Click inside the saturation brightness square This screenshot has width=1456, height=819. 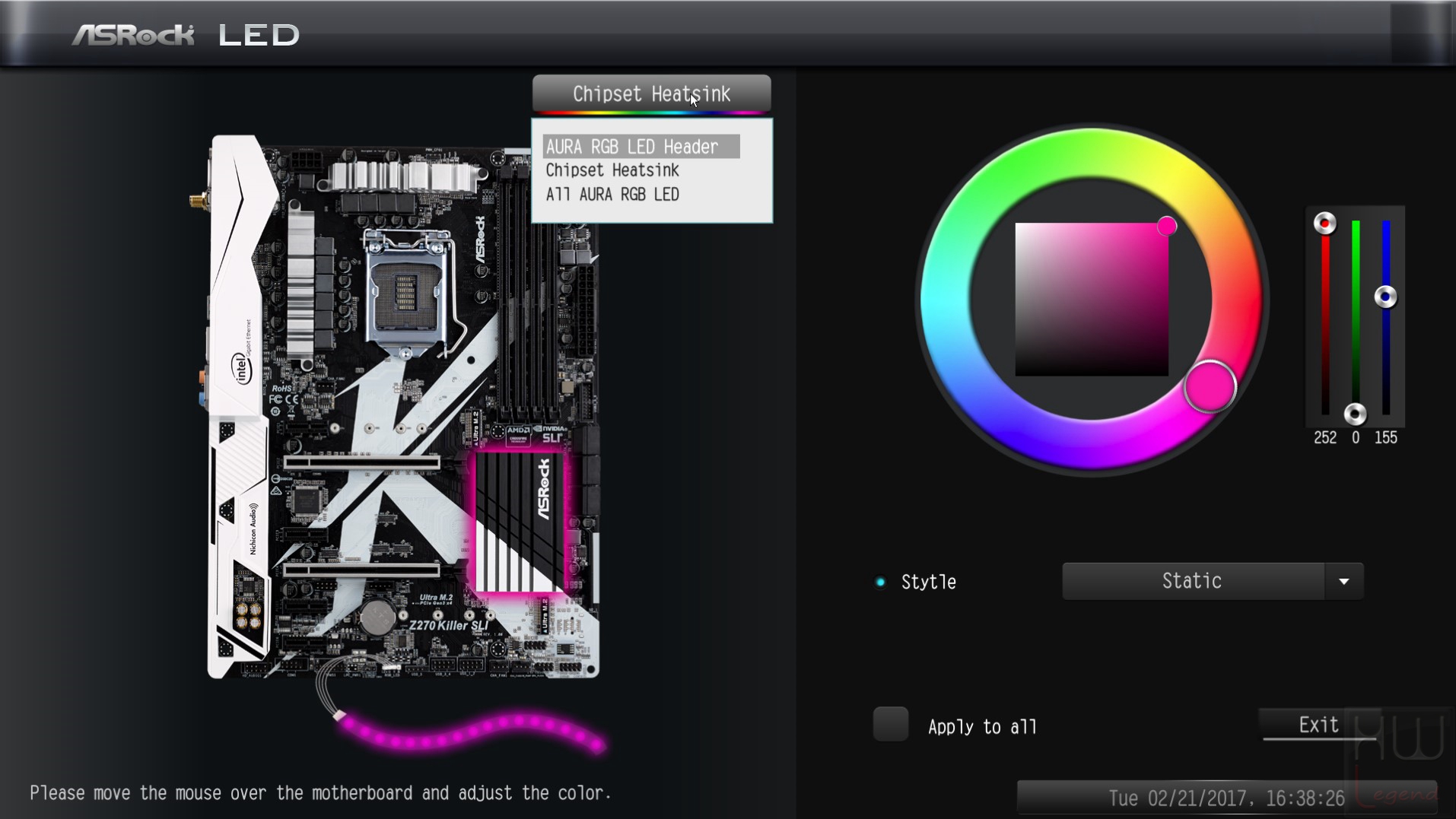point(1092,300)
